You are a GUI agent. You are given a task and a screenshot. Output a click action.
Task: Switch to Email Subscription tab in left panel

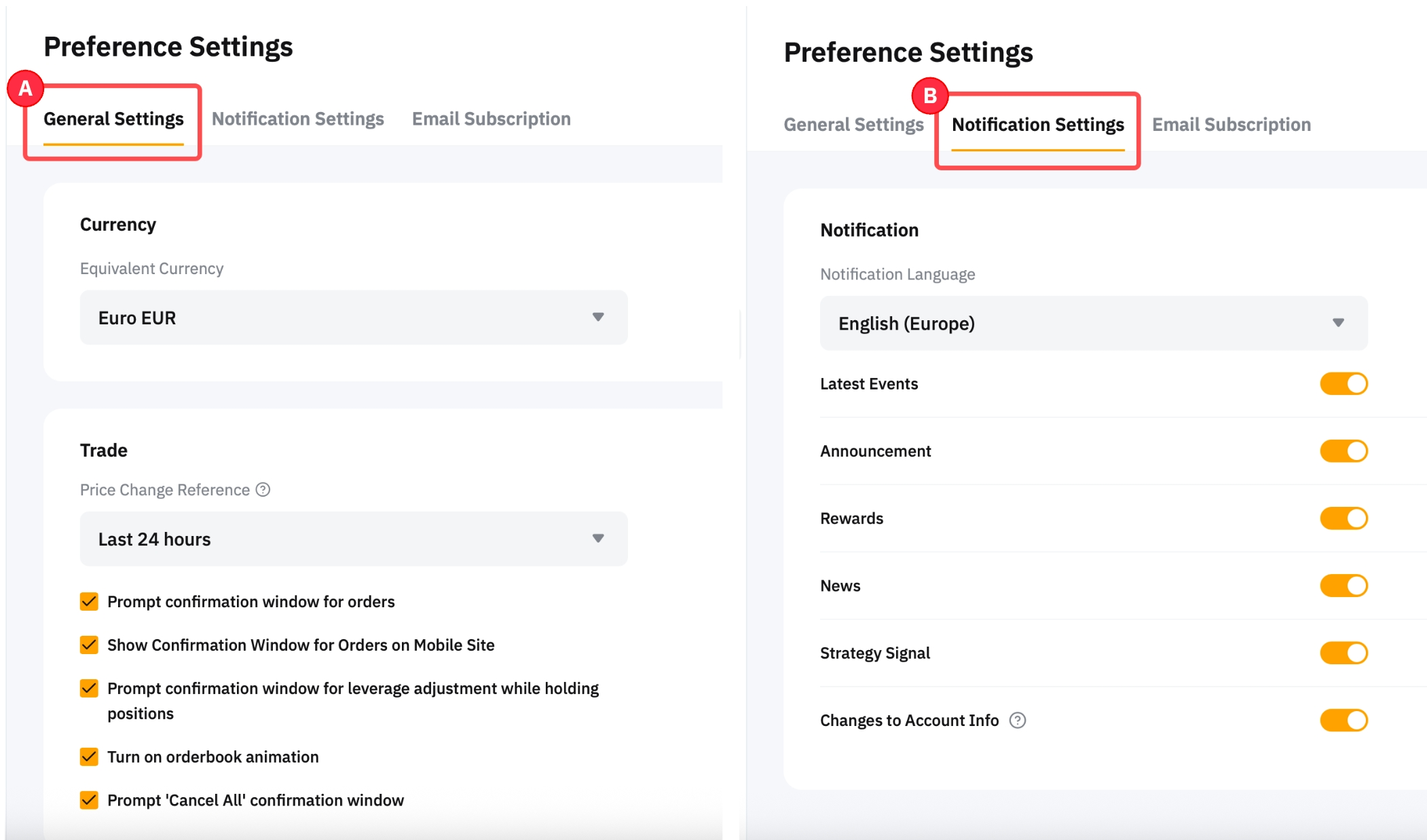pyautogui.click(x=491, y=119)
